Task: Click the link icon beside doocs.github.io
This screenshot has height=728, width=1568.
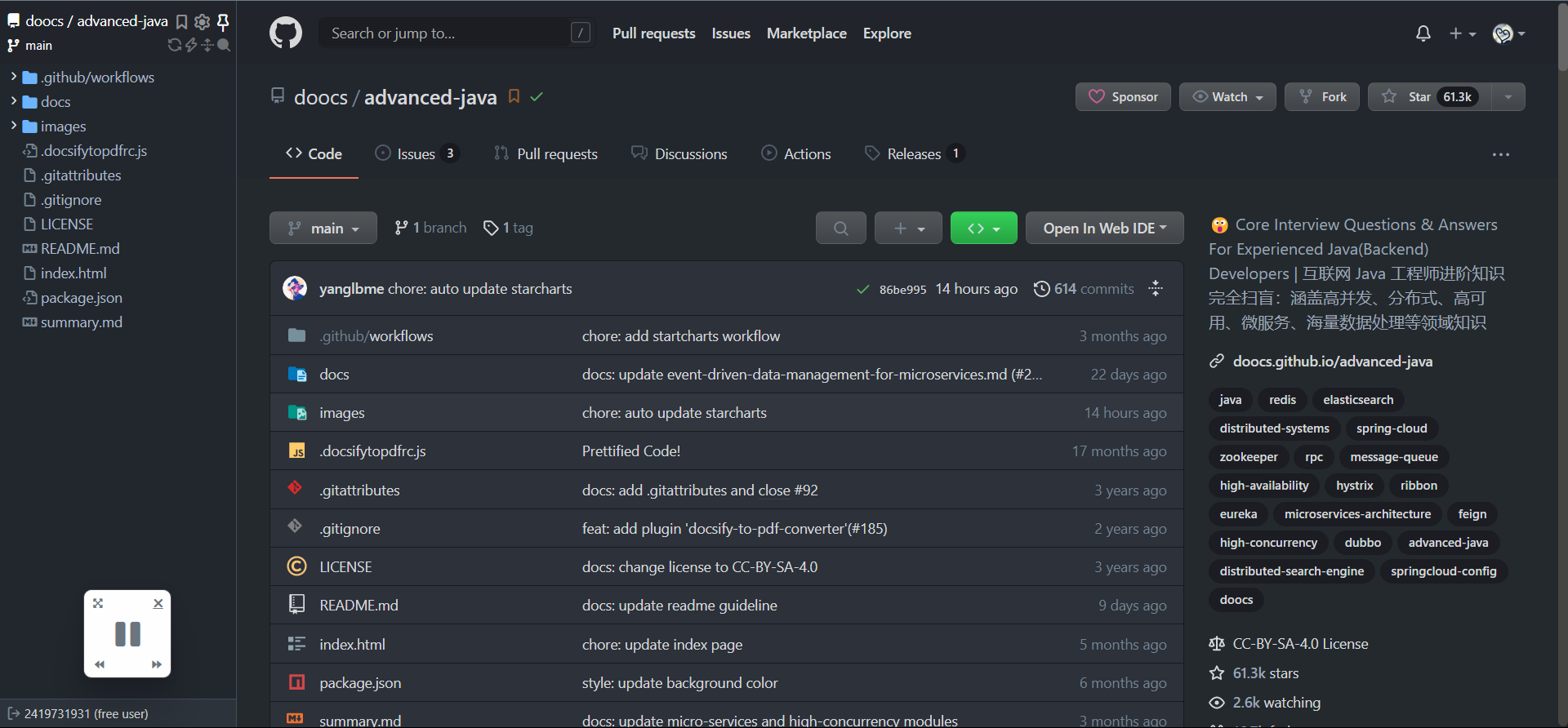Action: tap(1217, 362)
